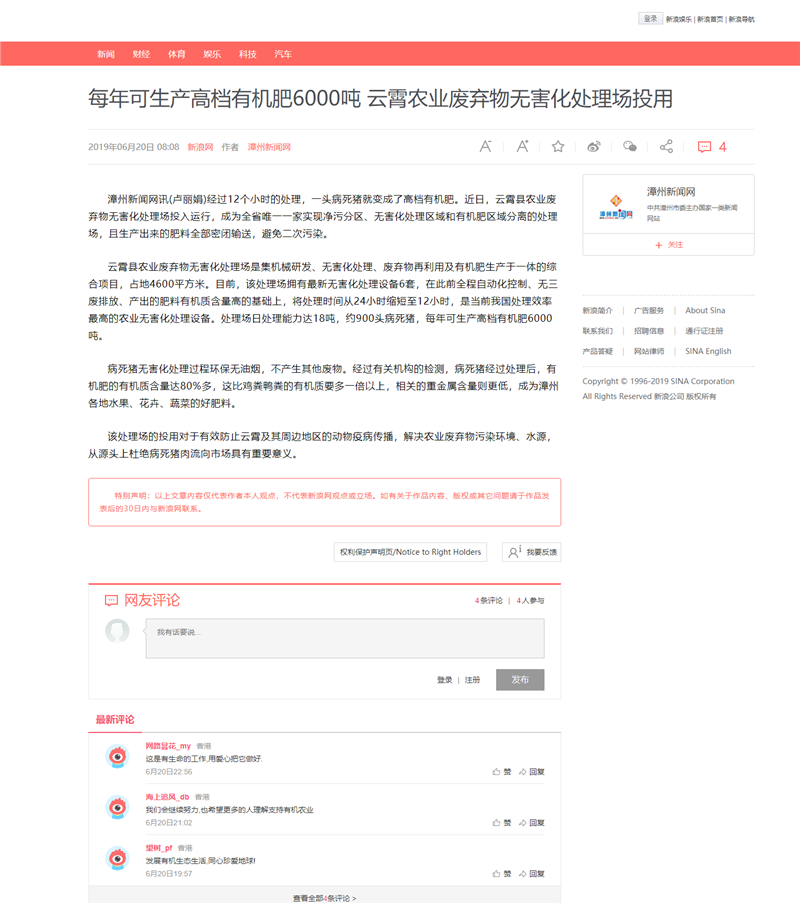The height and width of the screenshot is (904, 800).
Task: Like the comment by 望树_pf
Action: tap(501, 873)
